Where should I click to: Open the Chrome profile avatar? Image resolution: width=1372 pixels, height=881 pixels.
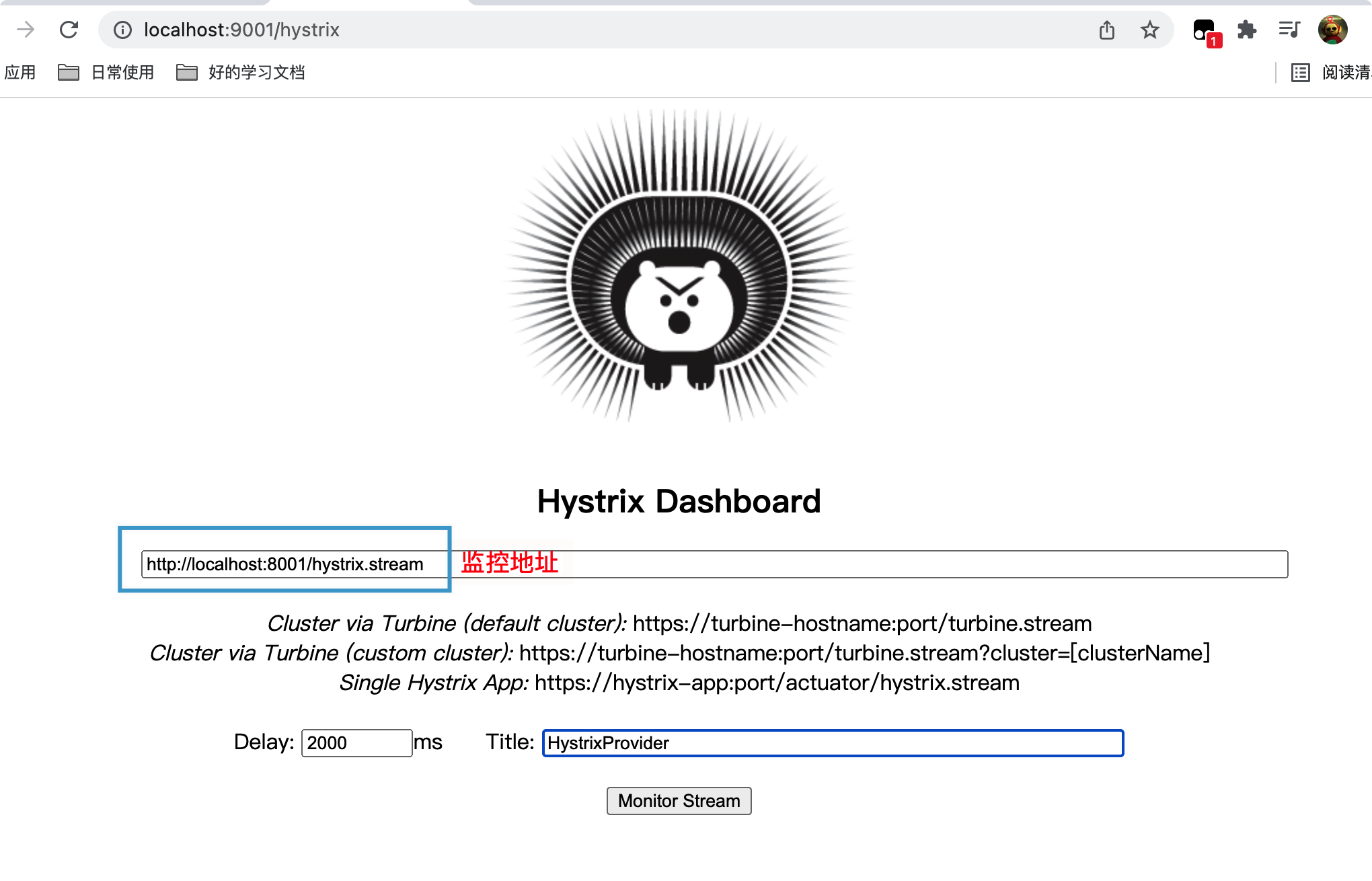pyautogui.click(x=1332, y=30)
